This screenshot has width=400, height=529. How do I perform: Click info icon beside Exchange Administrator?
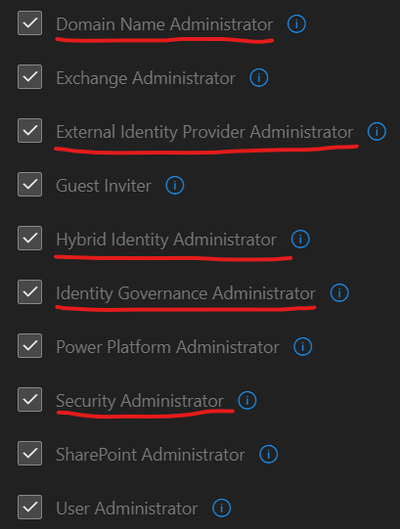pos(259,78)
